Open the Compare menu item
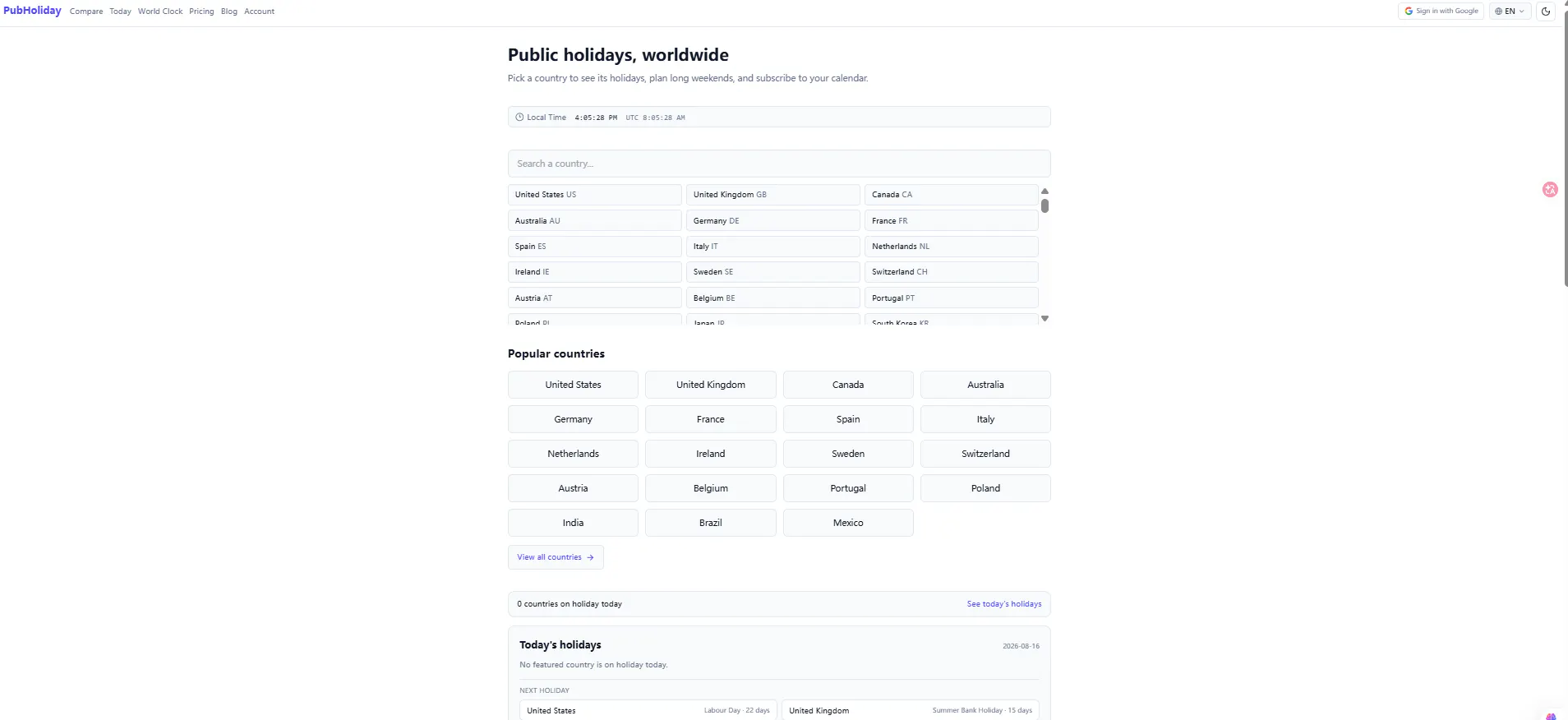Screen dimensions: 1568x720 (86, 12)
